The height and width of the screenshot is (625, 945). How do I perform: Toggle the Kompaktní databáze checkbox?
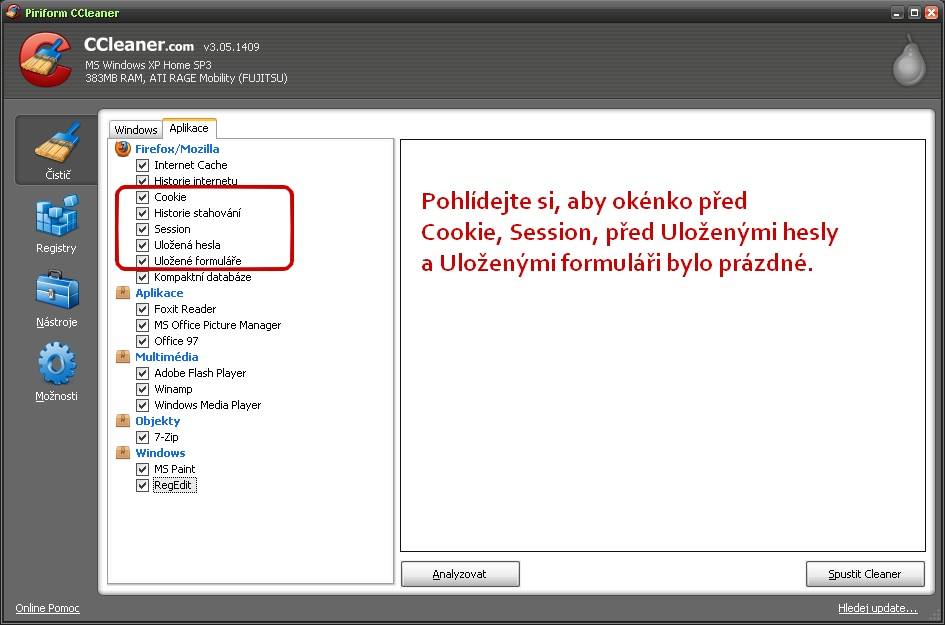142,277
